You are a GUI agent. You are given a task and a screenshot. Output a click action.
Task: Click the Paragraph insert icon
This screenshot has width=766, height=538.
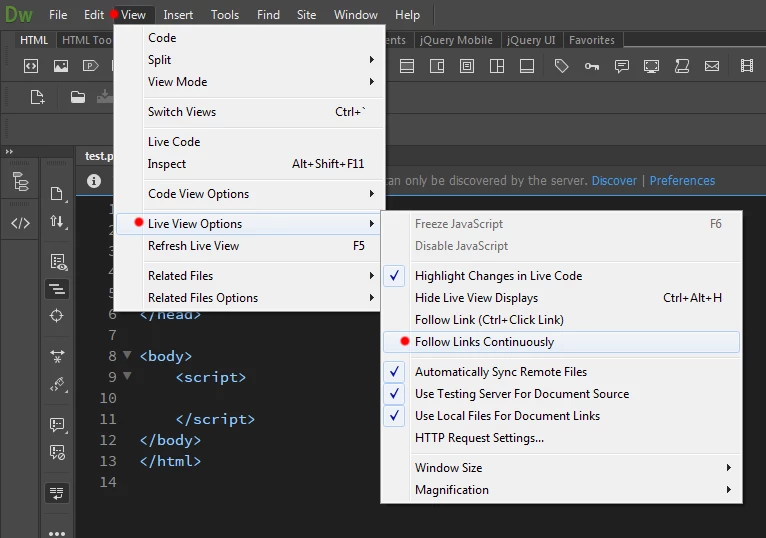[x=90, y=66]
